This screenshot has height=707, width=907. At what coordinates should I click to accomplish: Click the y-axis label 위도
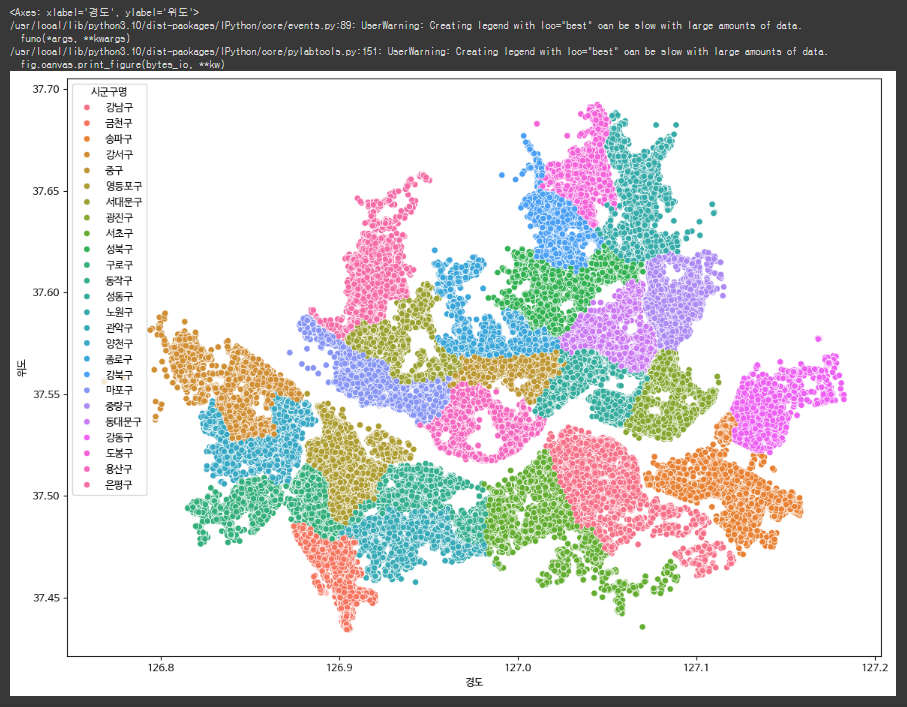click(x=21, y=367)
